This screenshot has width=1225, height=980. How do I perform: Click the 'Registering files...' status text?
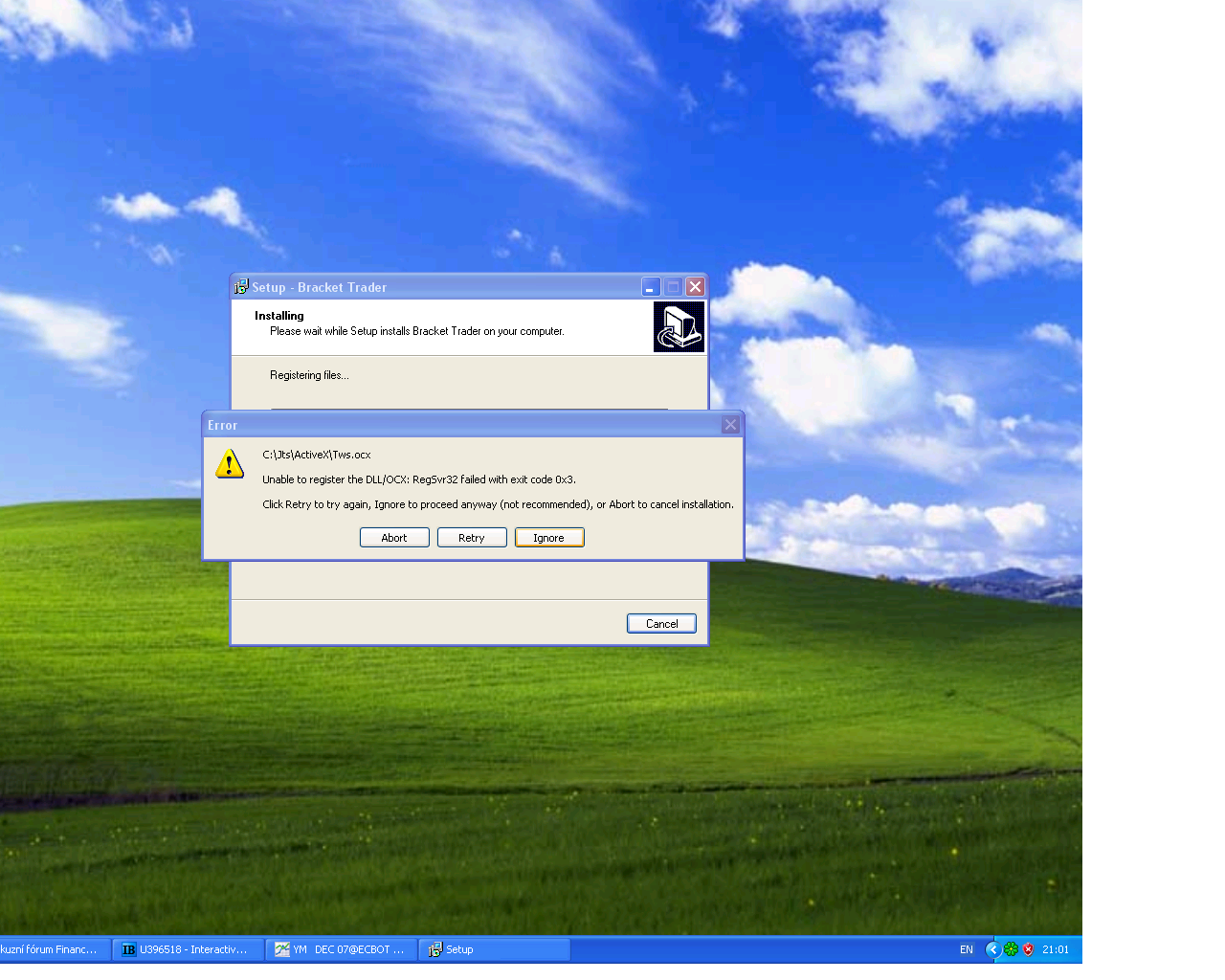pos(309,375)
